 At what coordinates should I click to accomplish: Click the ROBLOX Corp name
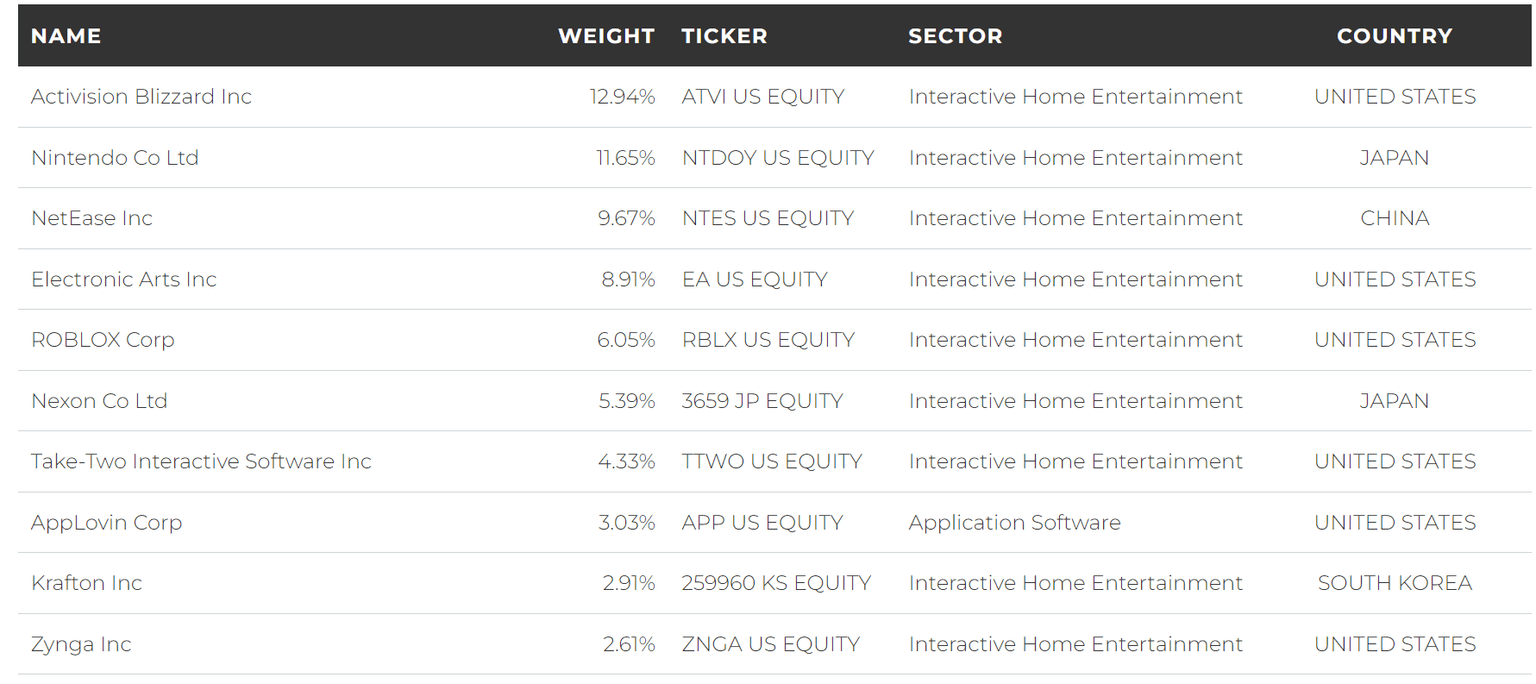click(103, 340)
